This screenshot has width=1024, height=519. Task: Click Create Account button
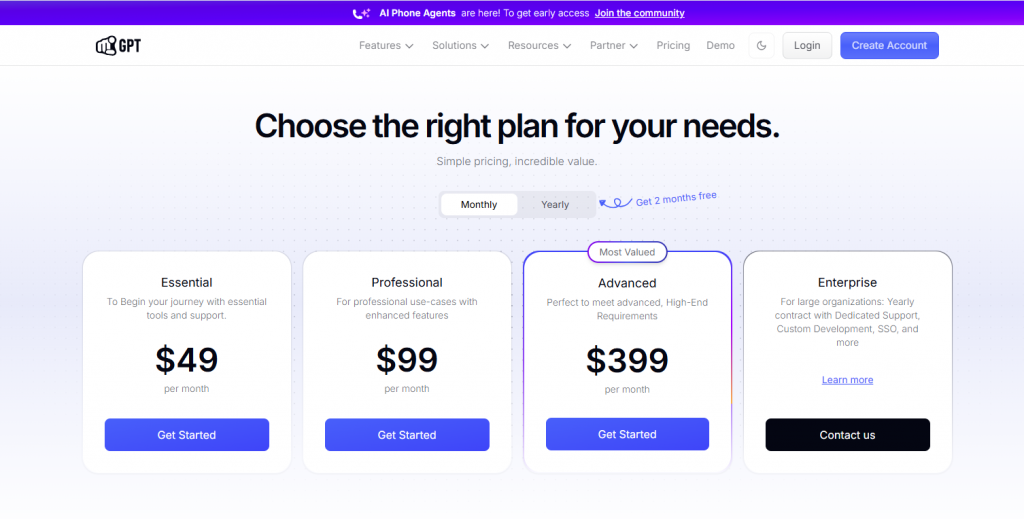889,46
